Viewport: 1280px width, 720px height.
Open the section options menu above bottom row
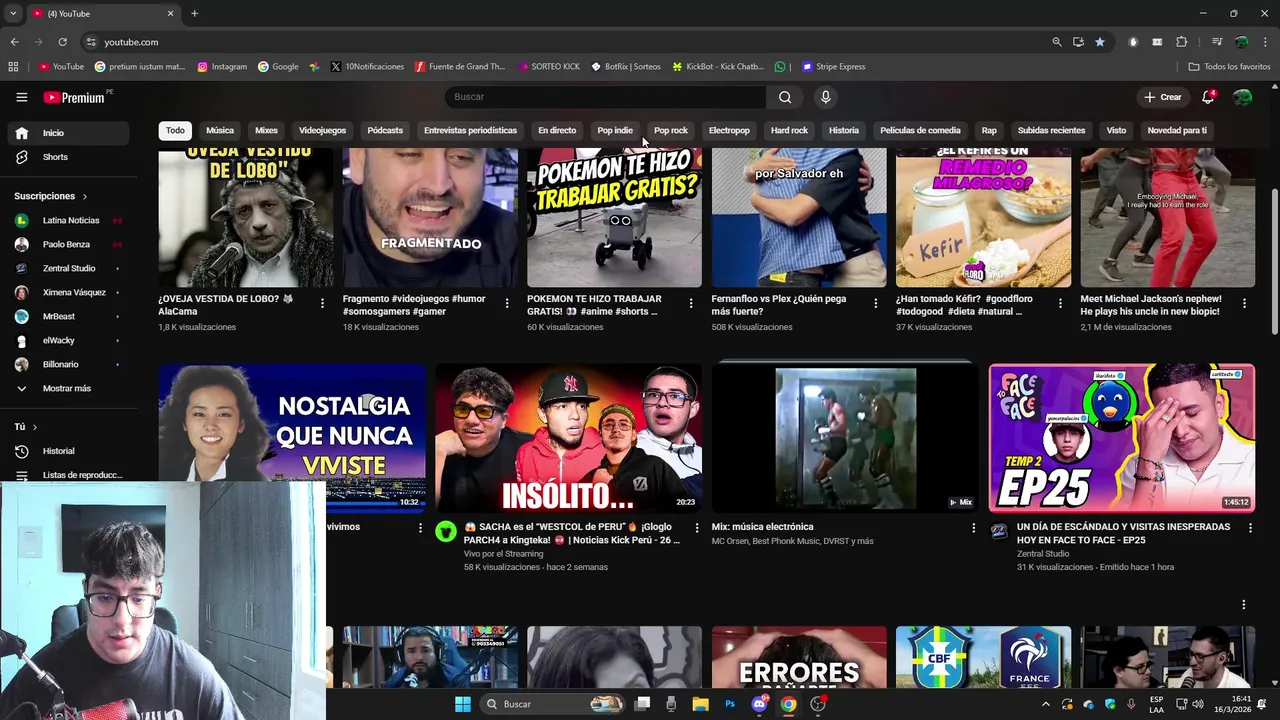point(1244,605)
